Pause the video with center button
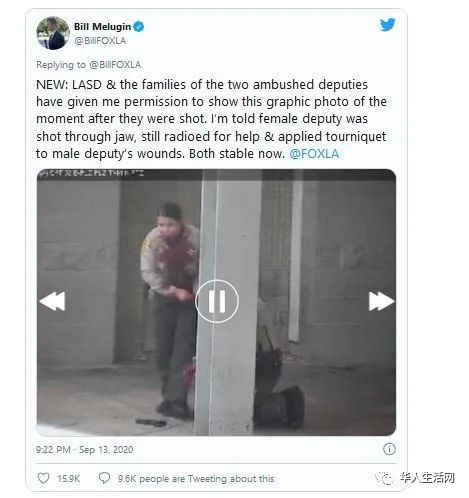The height and width of the screenshot is (498, 469). pos(217,301)
